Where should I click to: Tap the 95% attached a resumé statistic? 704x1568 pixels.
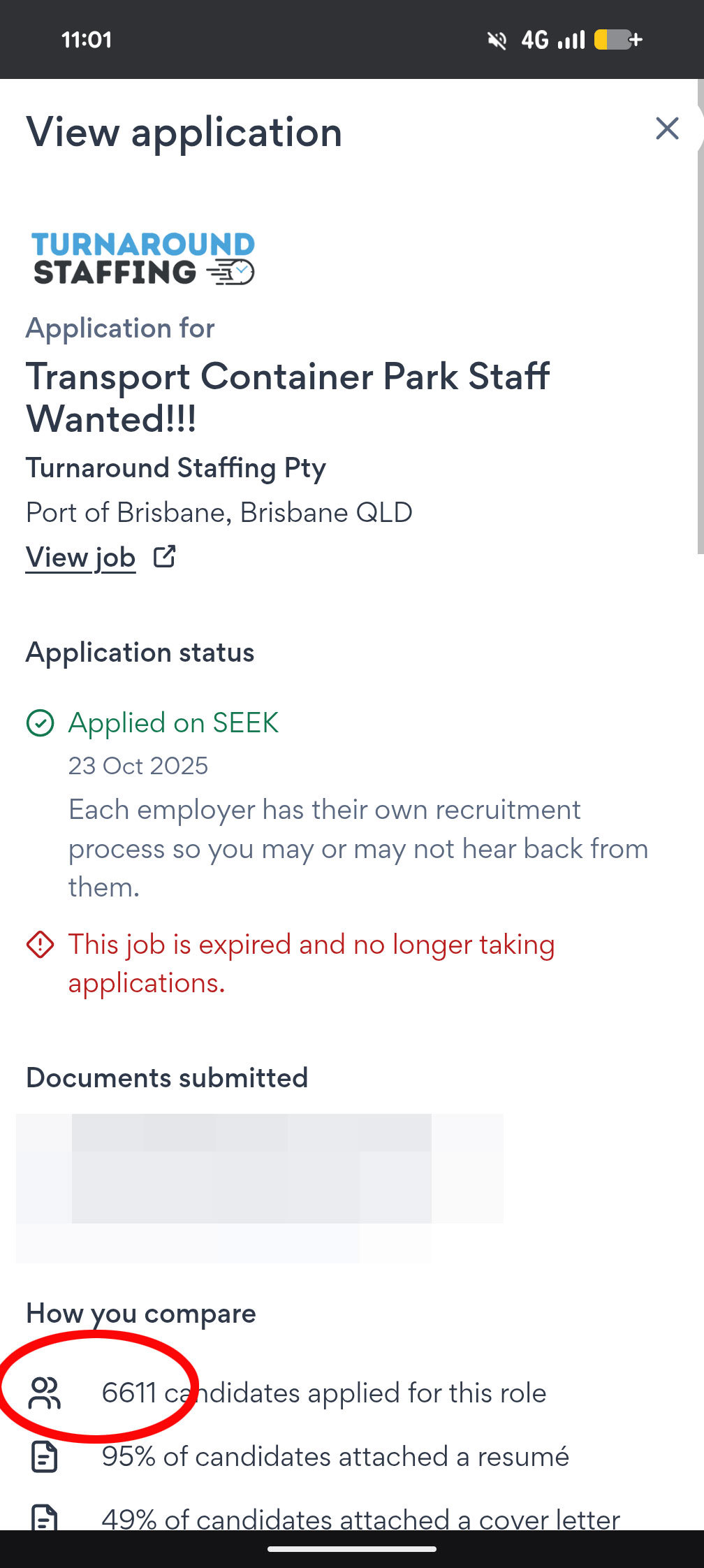[335, 1457]
